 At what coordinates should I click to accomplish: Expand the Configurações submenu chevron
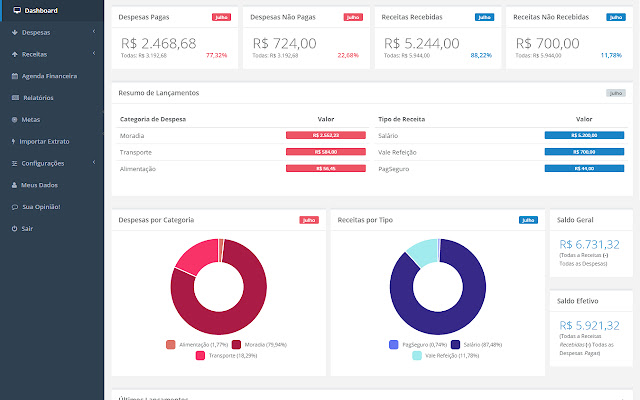(x=94, y=162)
